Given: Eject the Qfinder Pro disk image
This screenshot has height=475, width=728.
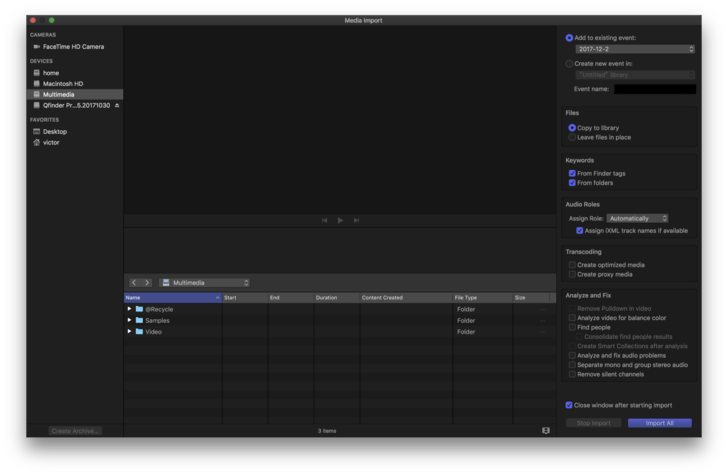Looking at the screenshot, I should tap(117, 105).
